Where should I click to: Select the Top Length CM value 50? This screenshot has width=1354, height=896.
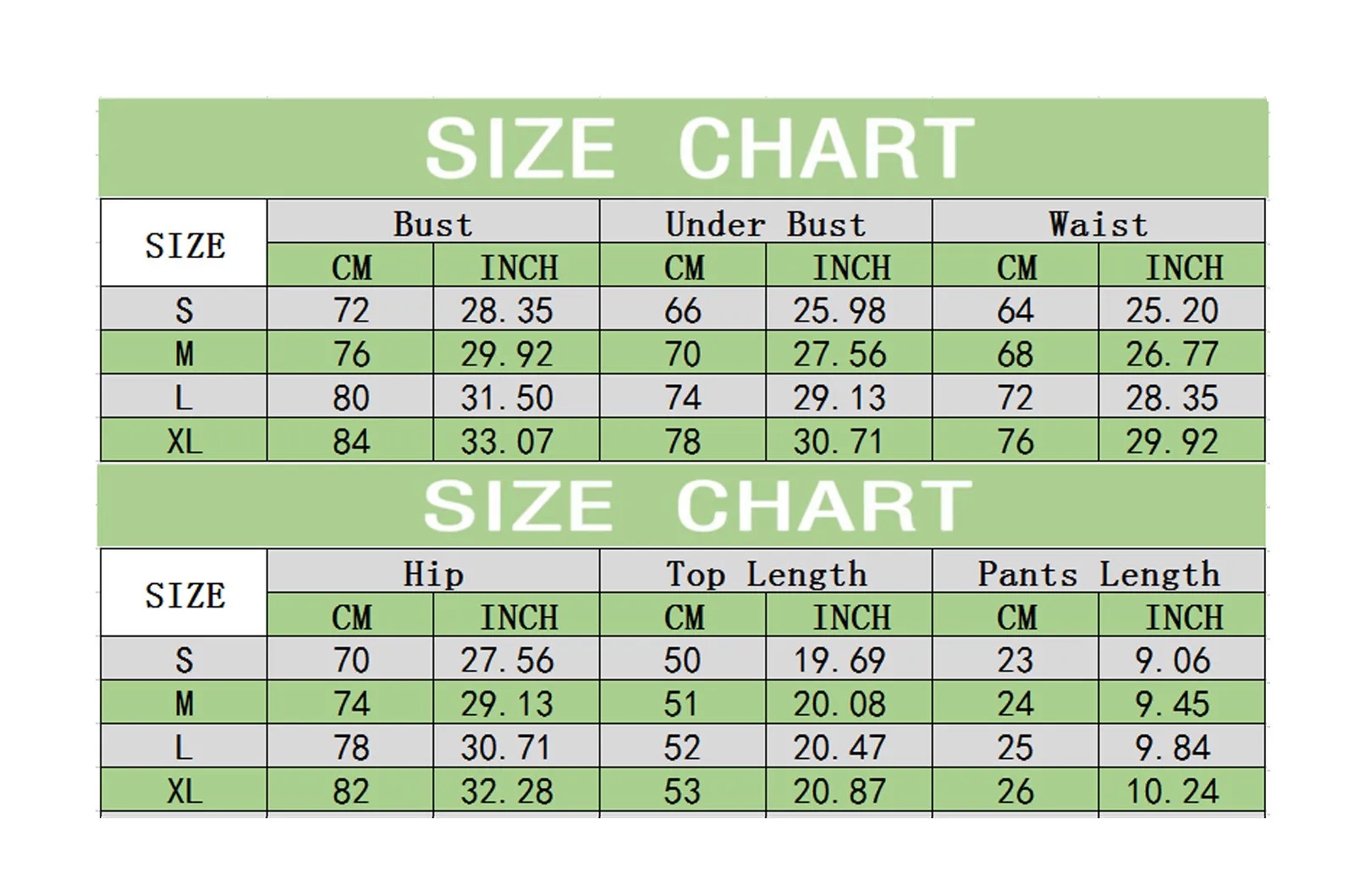point(682,661)
